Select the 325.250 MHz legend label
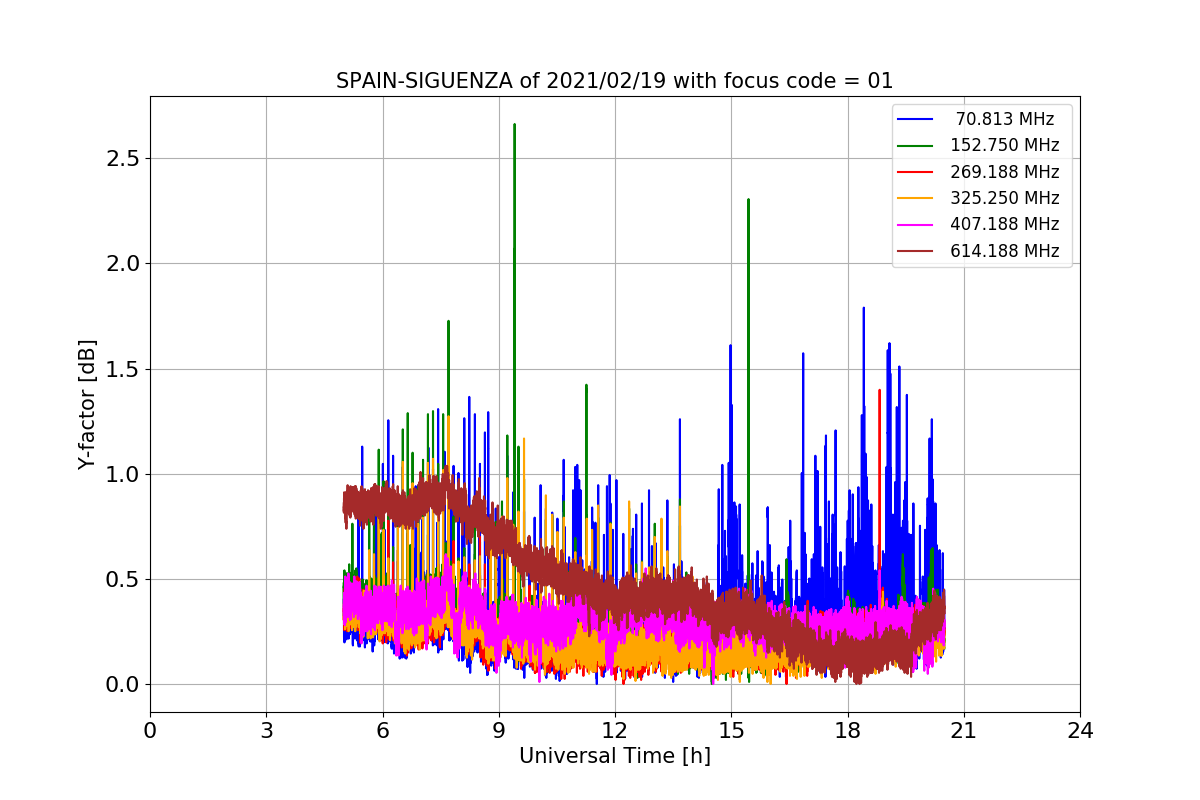 click(x=1004, y=198)
